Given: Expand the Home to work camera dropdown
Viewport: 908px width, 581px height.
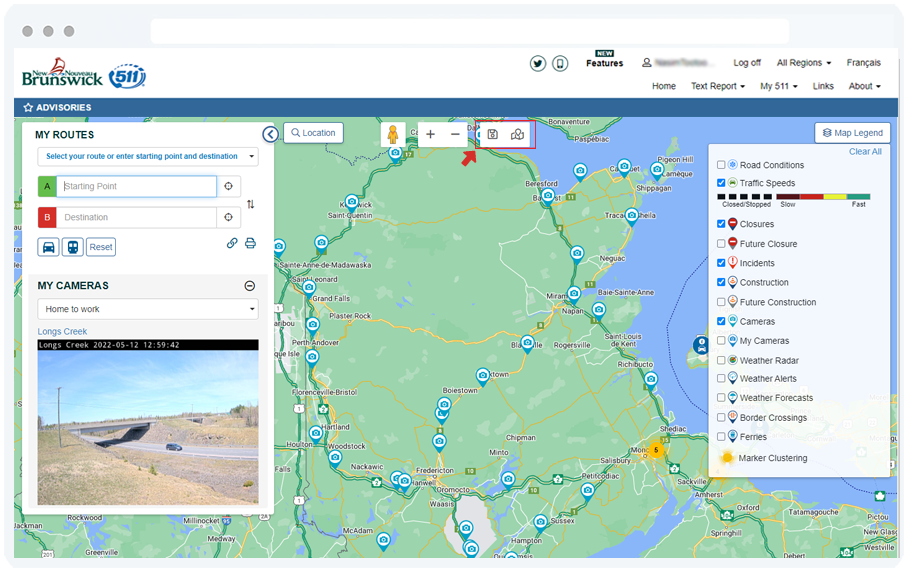Looking at the screenshot, I should click(x=148, y=309).
